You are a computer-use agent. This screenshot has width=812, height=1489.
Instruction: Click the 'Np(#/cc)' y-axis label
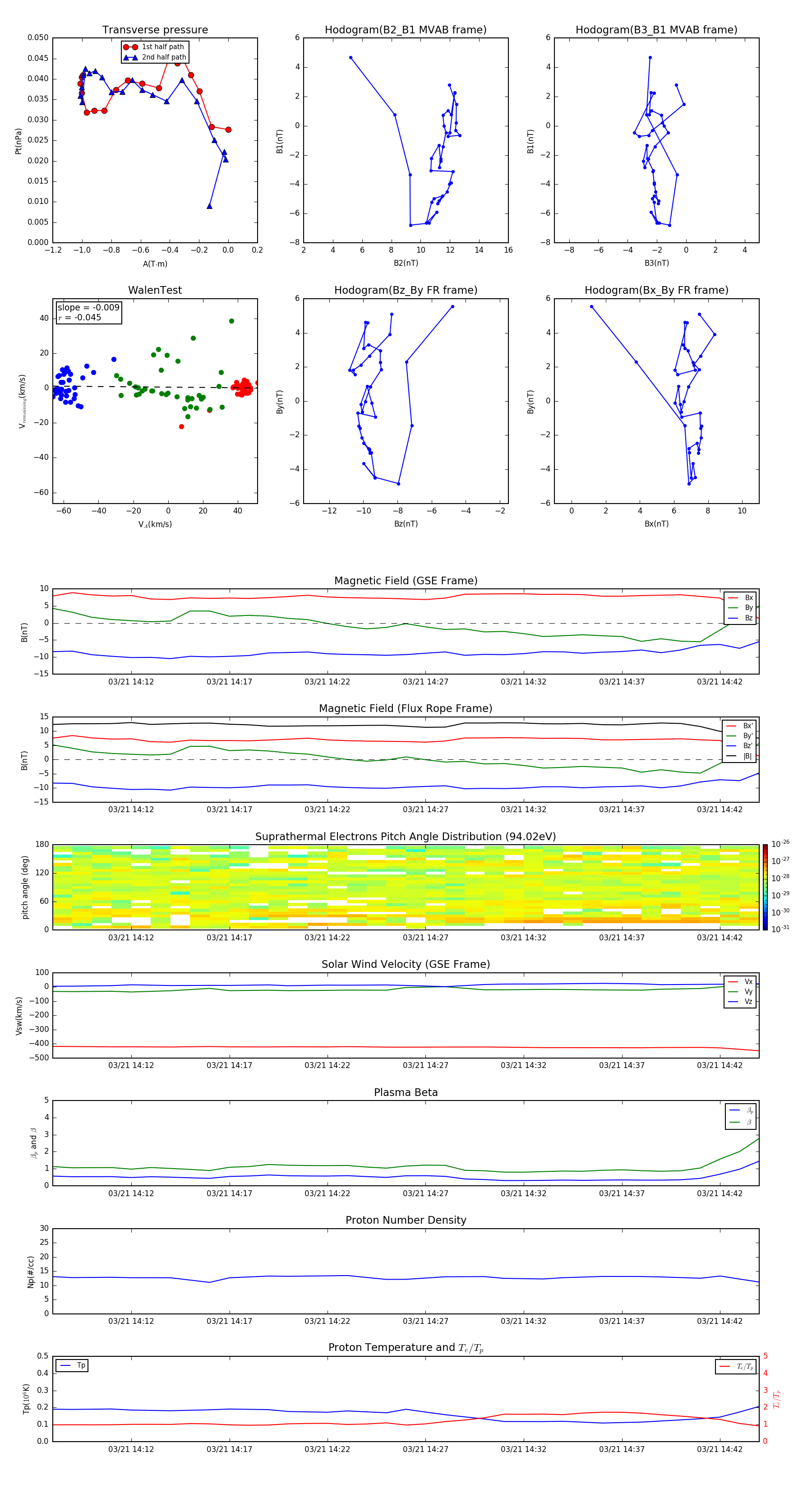point(31,1272)
